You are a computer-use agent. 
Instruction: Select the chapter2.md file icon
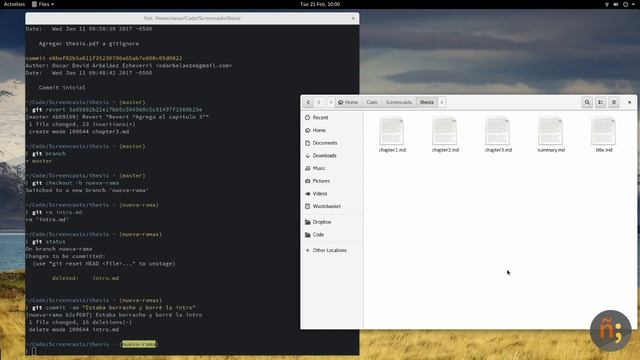(445, 131)
